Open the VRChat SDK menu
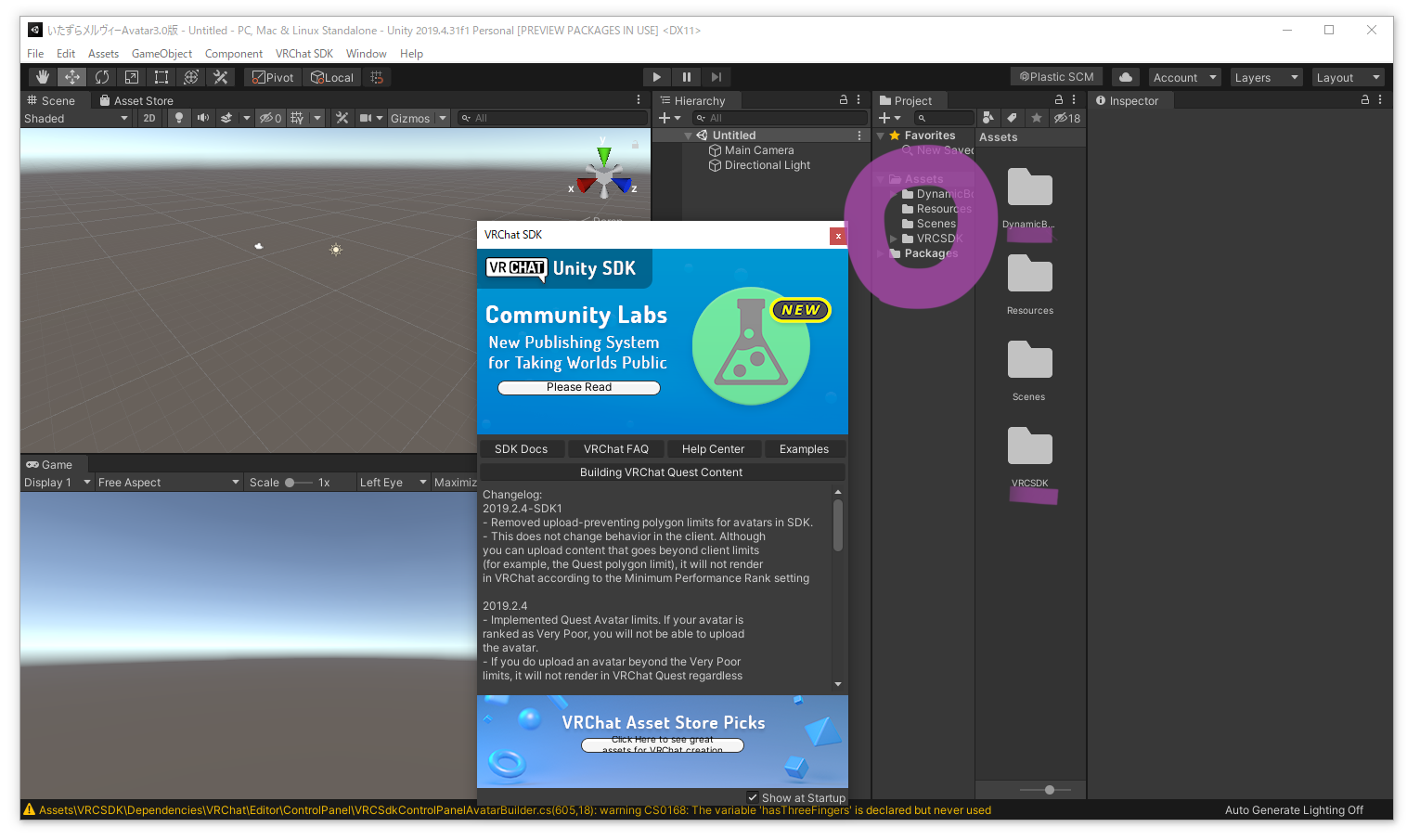1407x840 pixels. (303, 54)
